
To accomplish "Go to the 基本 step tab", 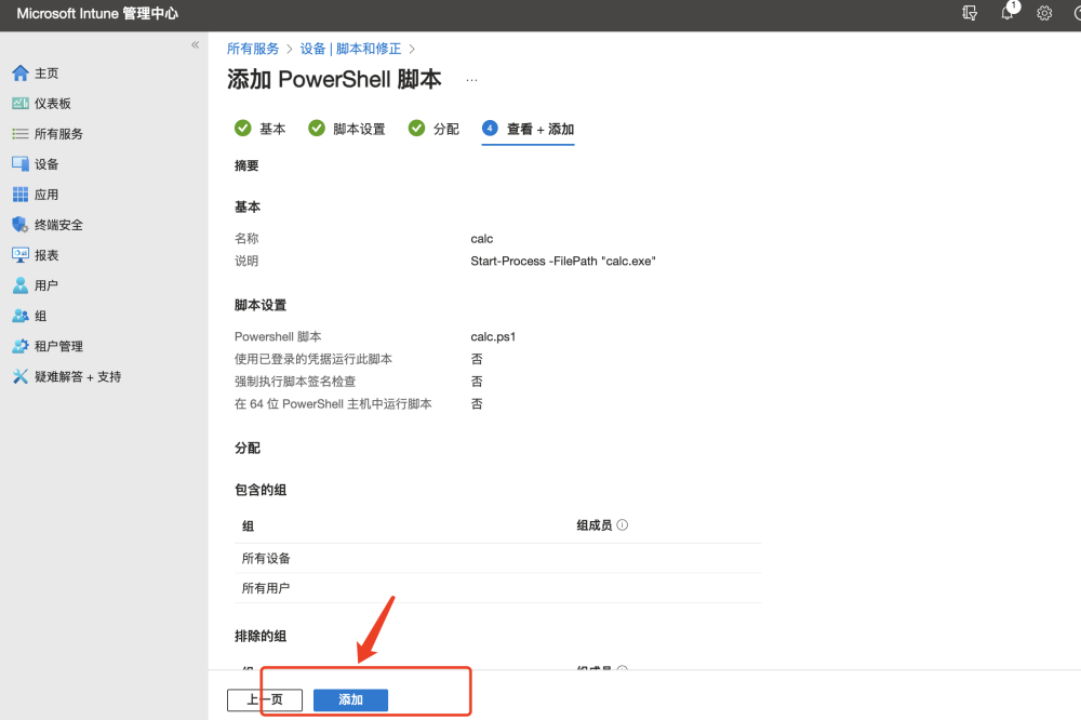I will [260, 129].
